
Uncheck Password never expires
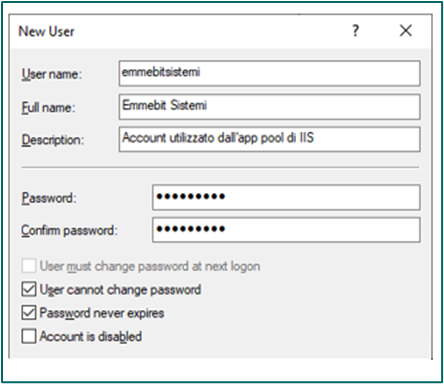pyautogui.click(x=29, y=313)
